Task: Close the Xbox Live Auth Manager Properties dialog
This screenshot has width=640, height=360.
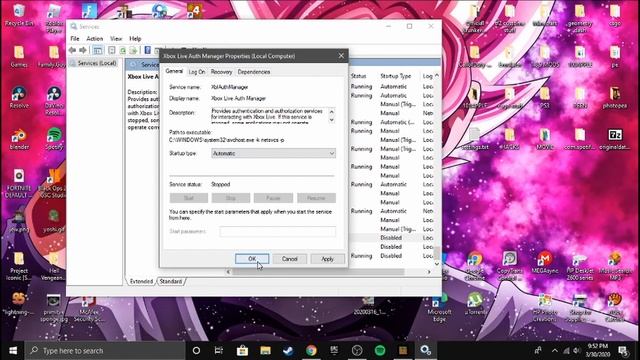Action: [341, 56]
